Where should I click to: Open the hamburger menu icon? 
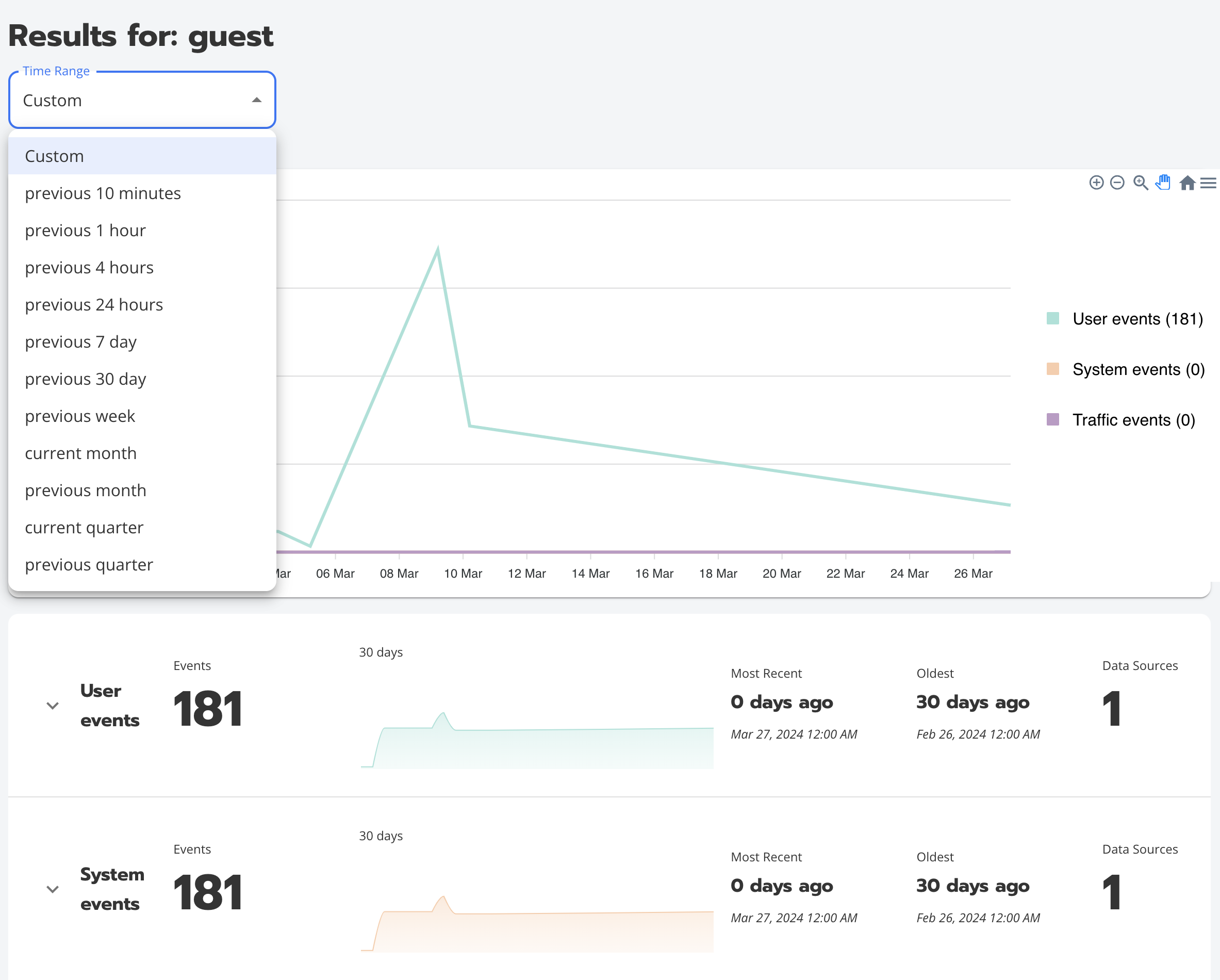(1208, 183)
